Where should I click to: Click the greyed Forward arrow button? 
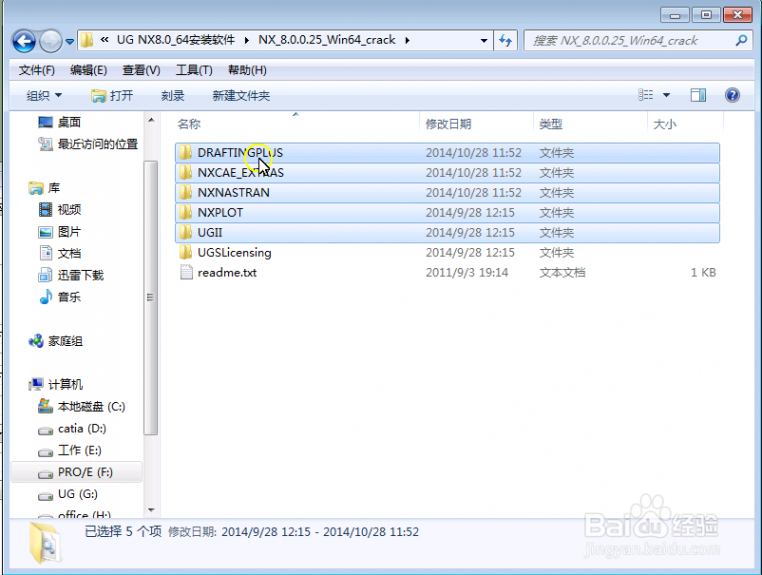tap(51, 41)
